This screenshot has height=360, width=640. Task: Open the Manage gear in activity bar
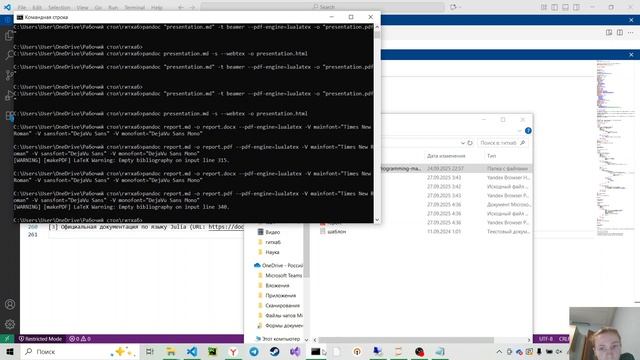tap(10, 324)
